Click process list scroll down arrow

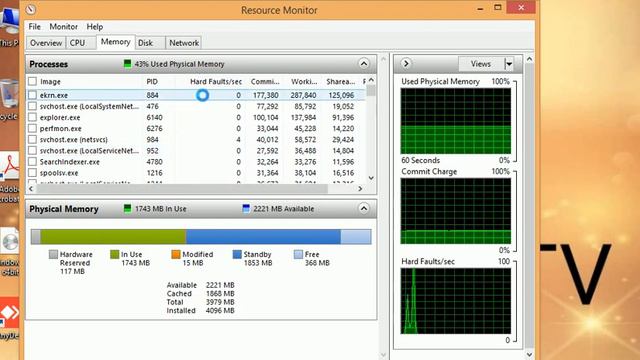coord(371,178)
